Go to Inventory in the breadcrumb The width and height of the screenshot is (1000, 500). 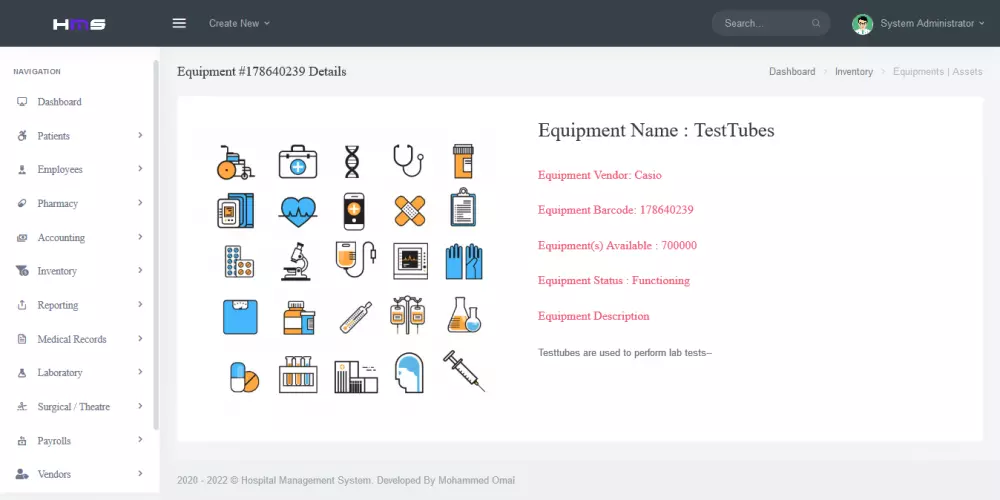853,71
